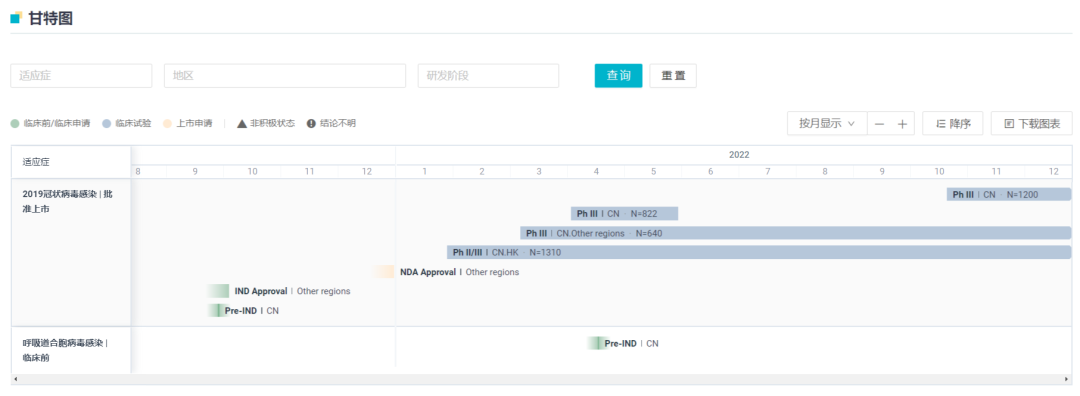This screenshot has height=396, width=1080.
Task: Click the 地区 region input field
Action: (285, 76)
